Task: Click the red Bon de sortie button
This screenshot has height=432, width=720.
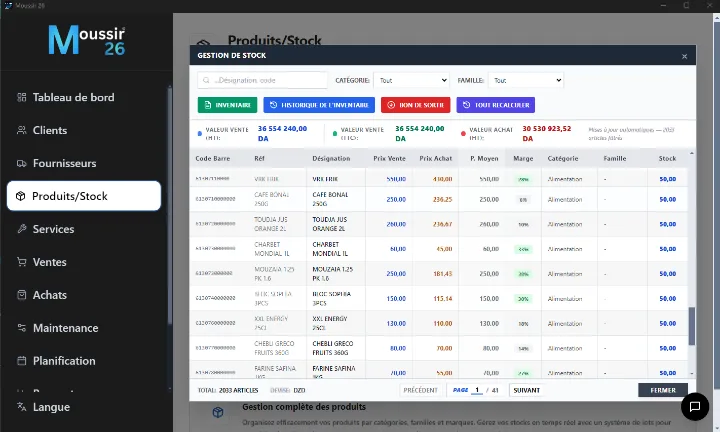Action: click(416, 105)
